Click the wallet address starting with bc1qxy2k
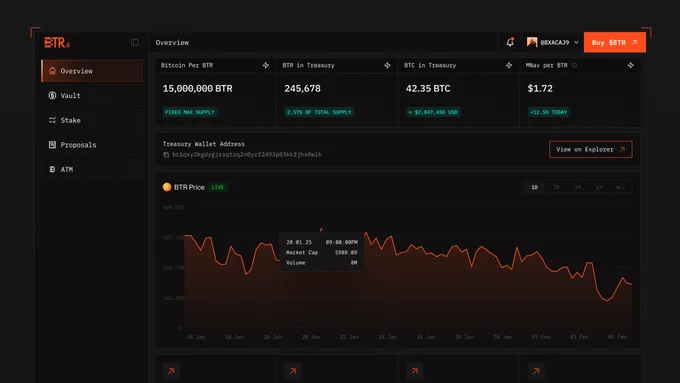 (247, 154)
